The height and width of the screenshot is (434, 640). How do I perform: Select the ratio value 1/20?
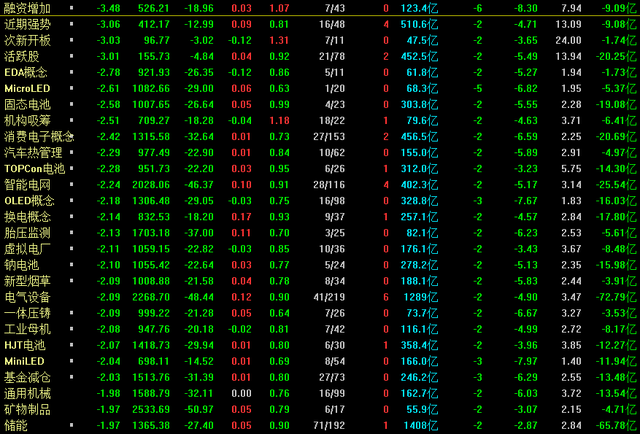(335, 89)
